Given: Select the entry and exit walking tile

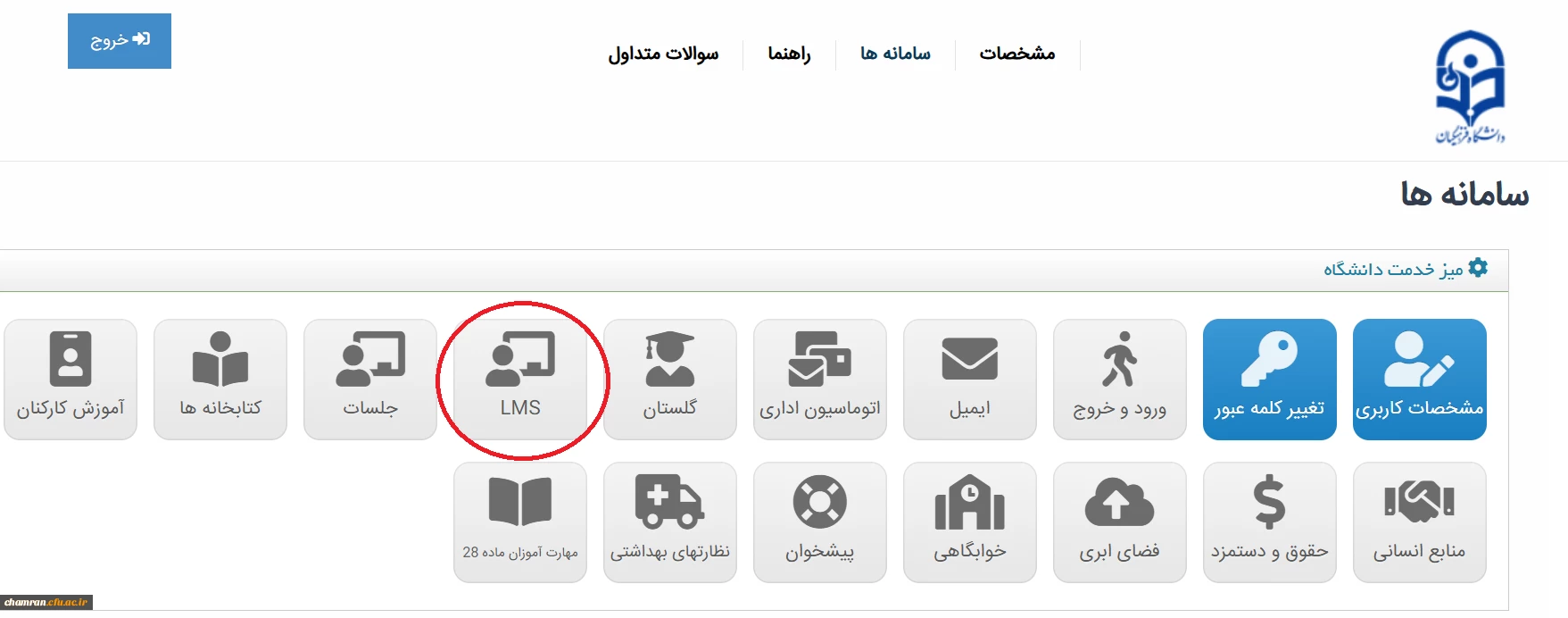Looking at the screenshot, I should (1119, 380).
